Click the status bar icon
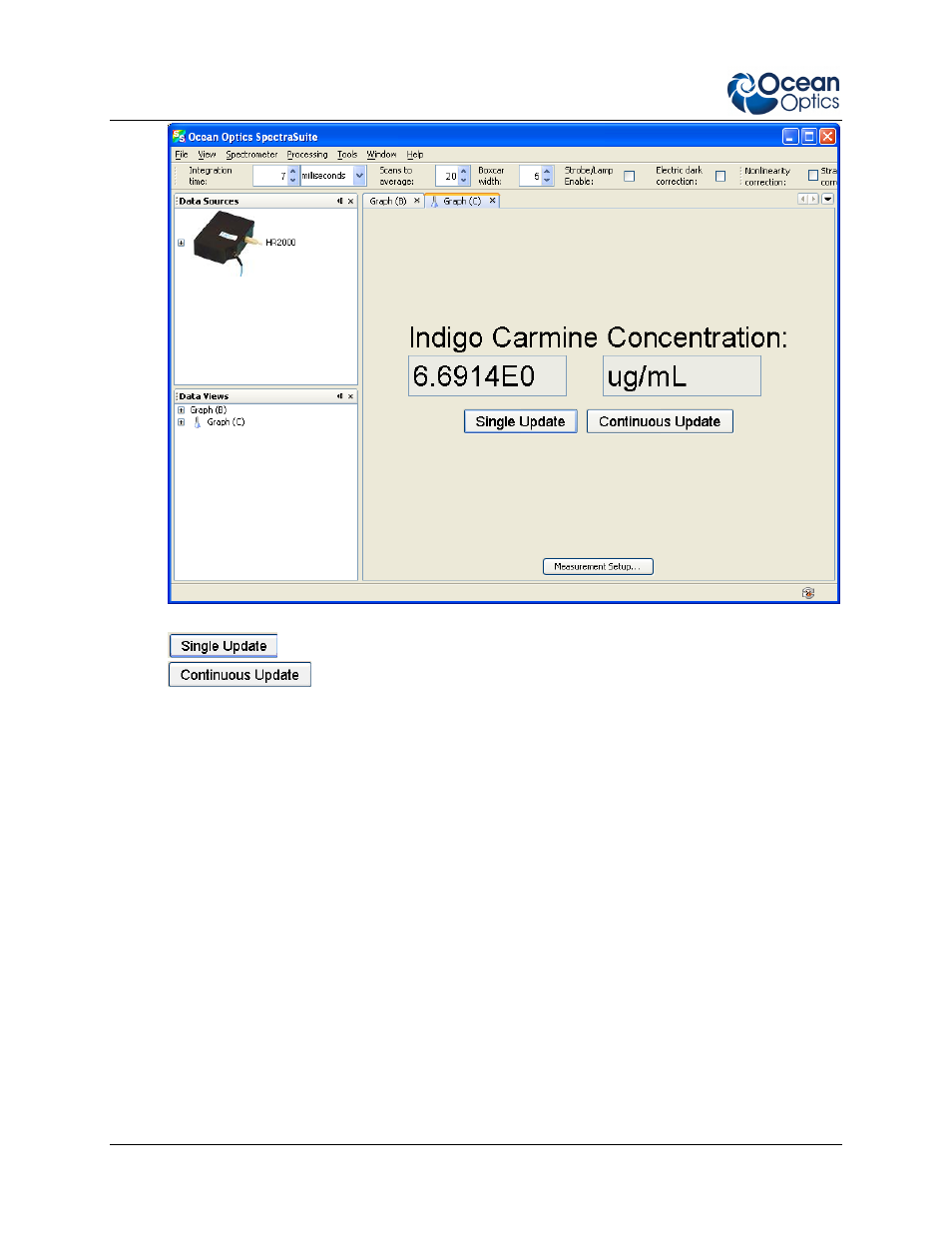 tap(808, 593)
